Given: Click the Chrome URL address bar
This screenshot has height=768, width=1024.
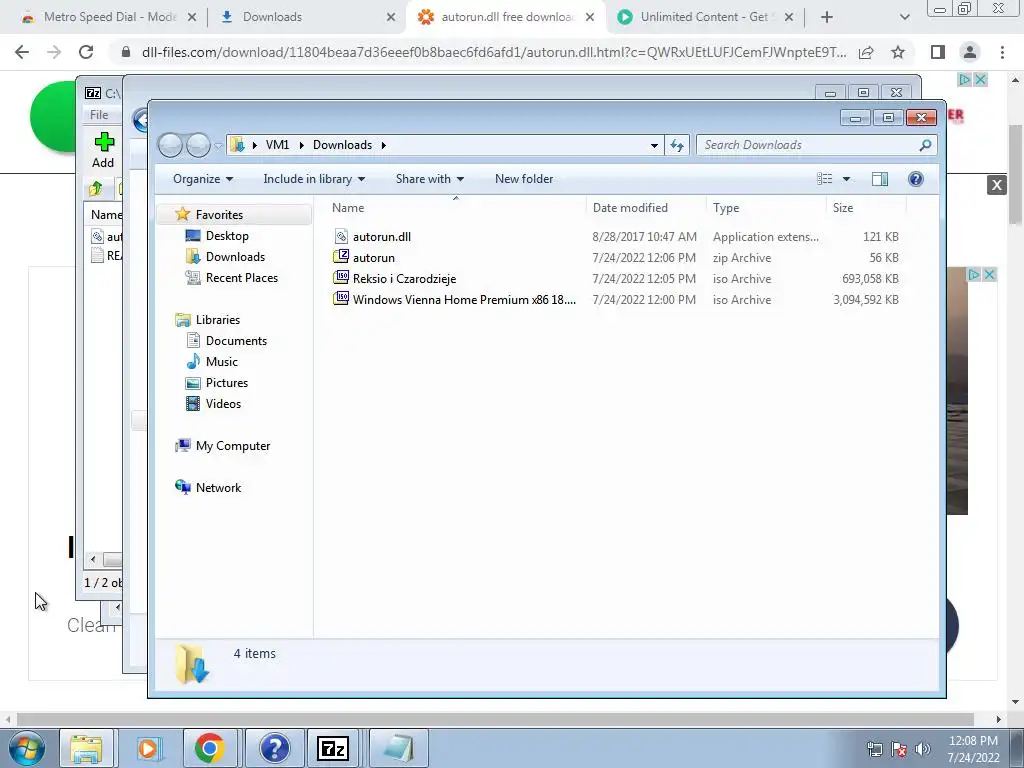Looking at the screenshot, I should point(494,52).
